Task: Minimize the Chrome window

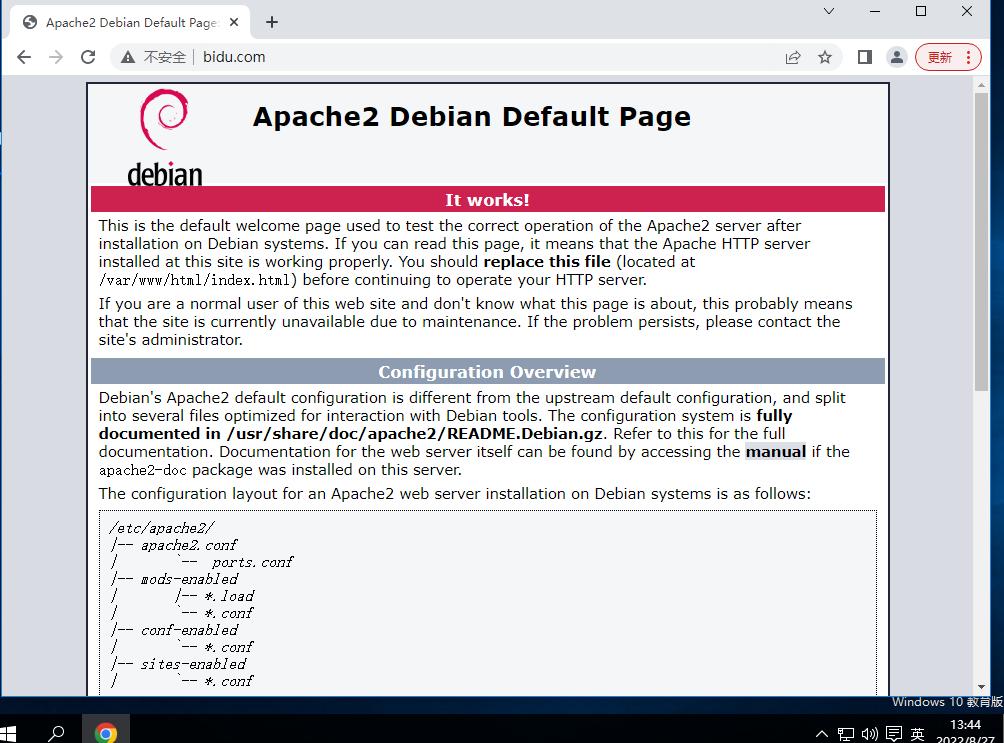Action: 875,11
